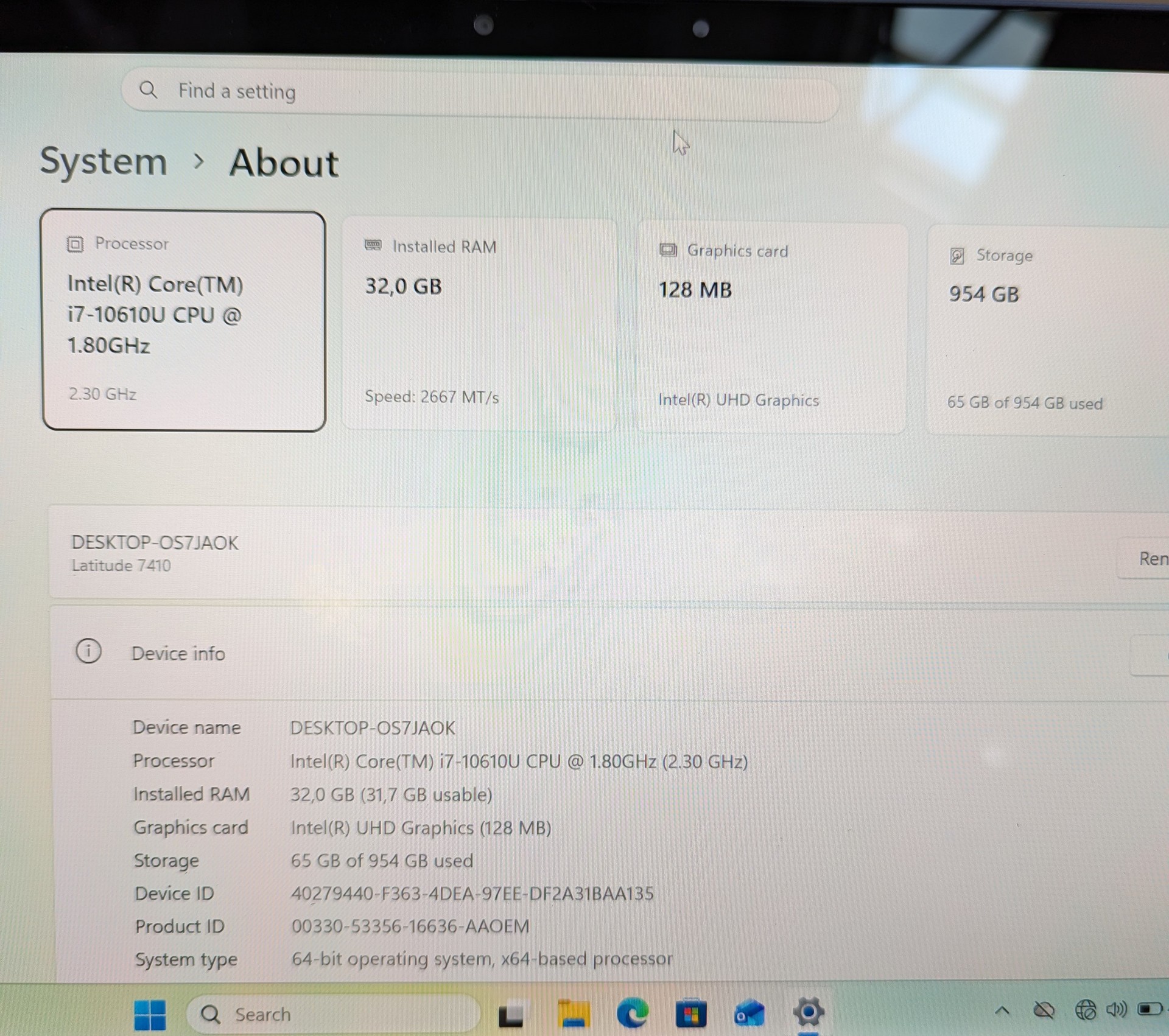Show hidden system tray icons
This screenshot has width=1169, height=1036.
(1002, 1011)
